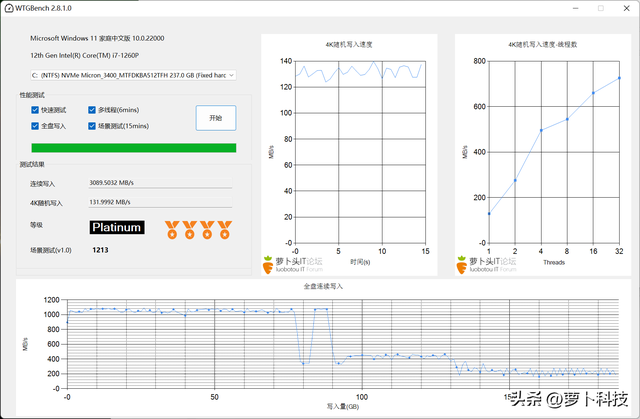
Task: Click the 全盘连续写入 chart title
Action: tap(323, 286)
